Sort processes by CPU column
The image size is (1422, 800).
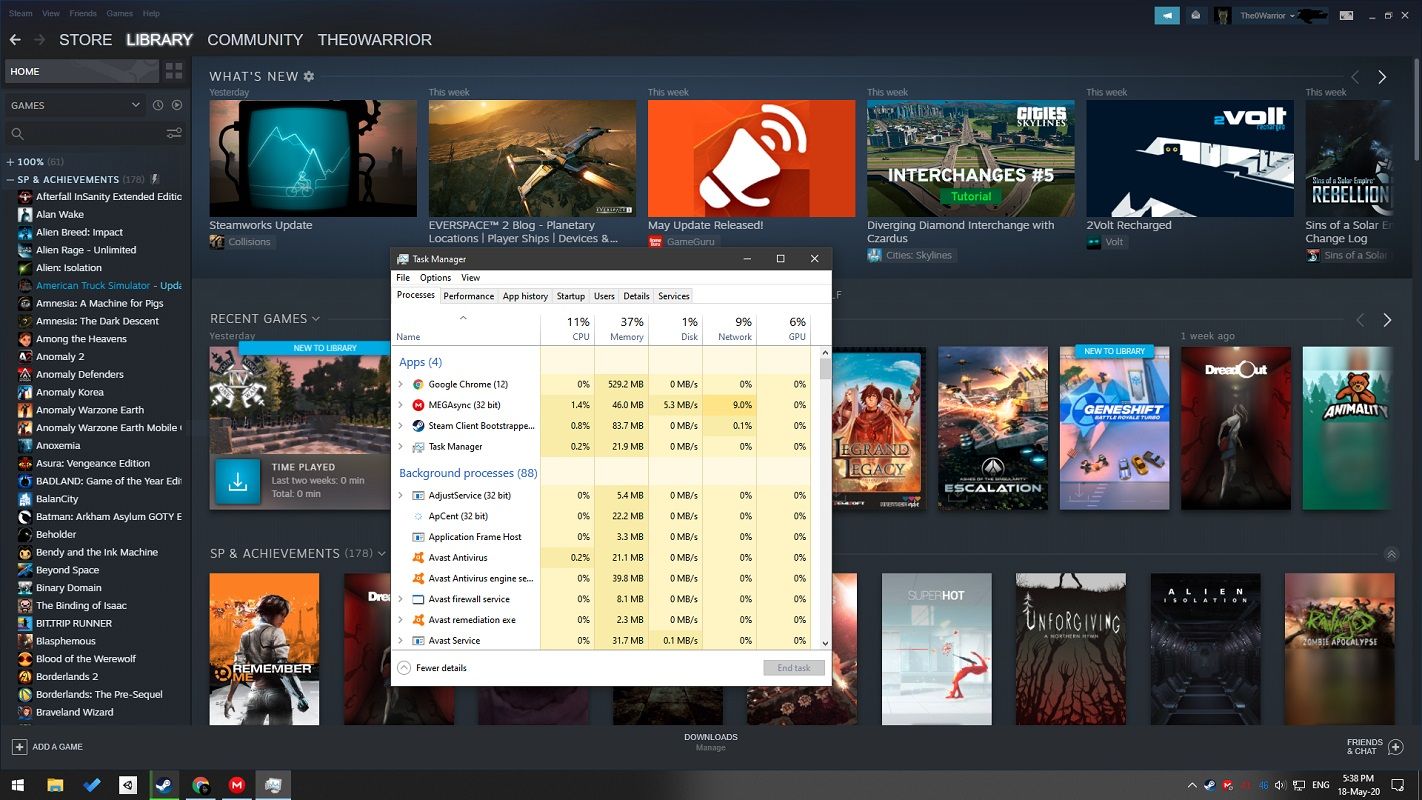(566, 329)
